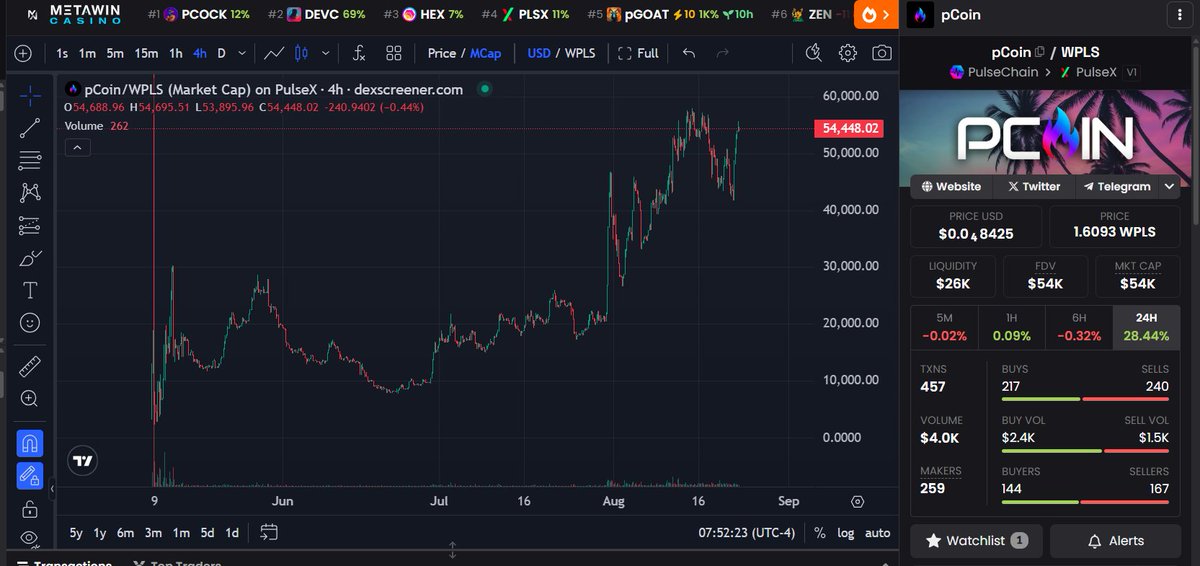Screen dimensions: 1200x566
Task: Select the 15m timeframe
Action: (146, 53)
